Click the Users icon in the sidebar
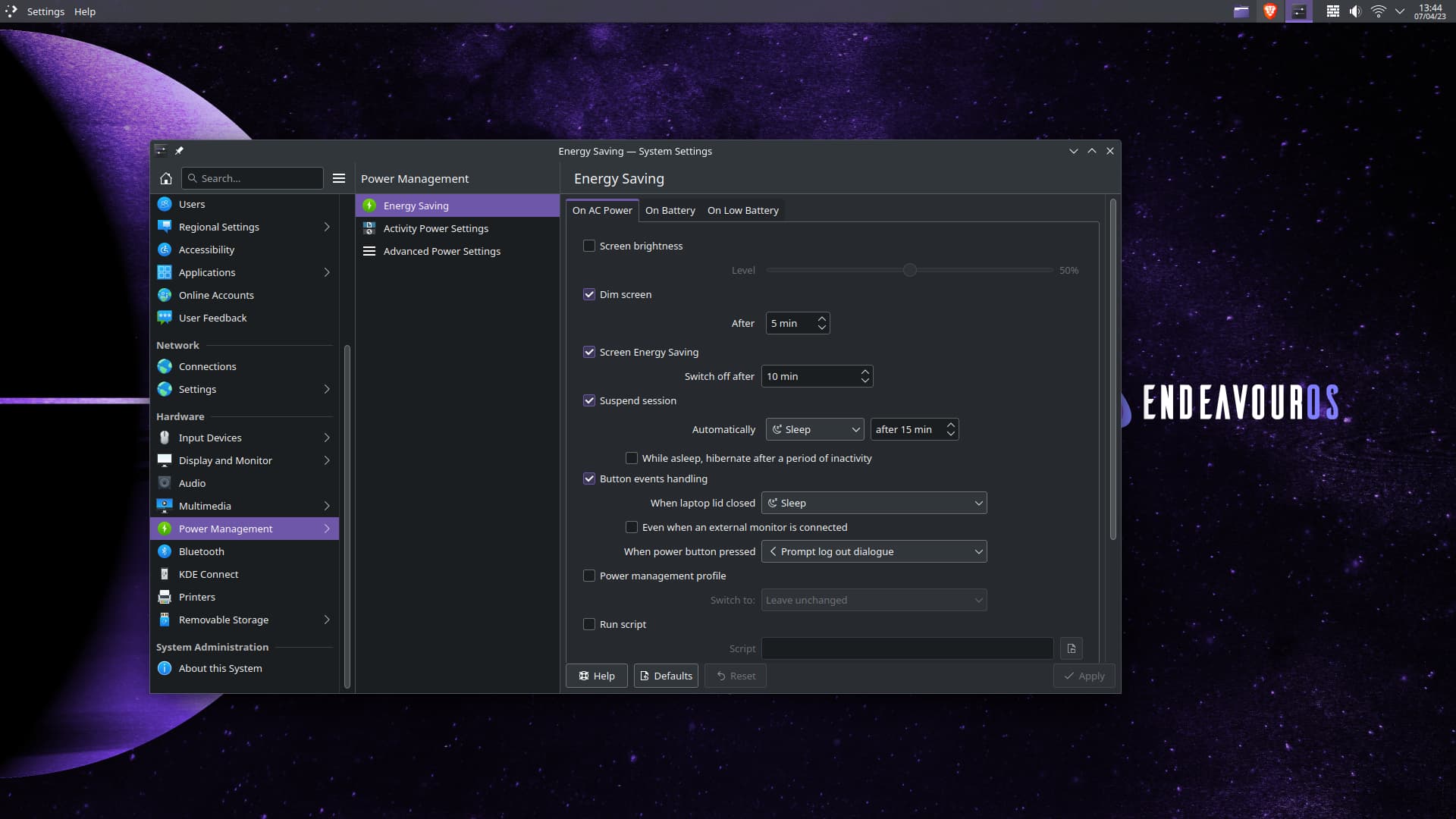 [x=165, y=204]
